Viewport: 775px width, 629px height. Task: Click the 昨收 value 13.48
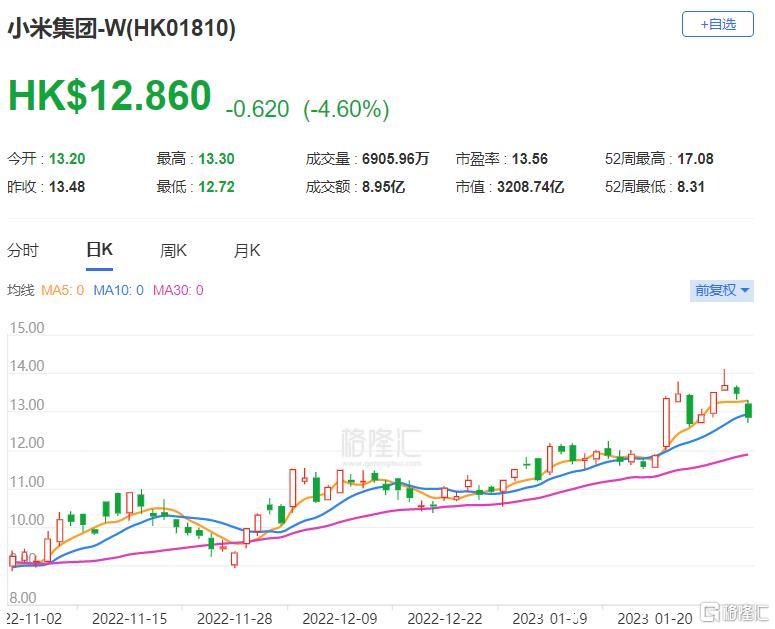coord(67,187)
